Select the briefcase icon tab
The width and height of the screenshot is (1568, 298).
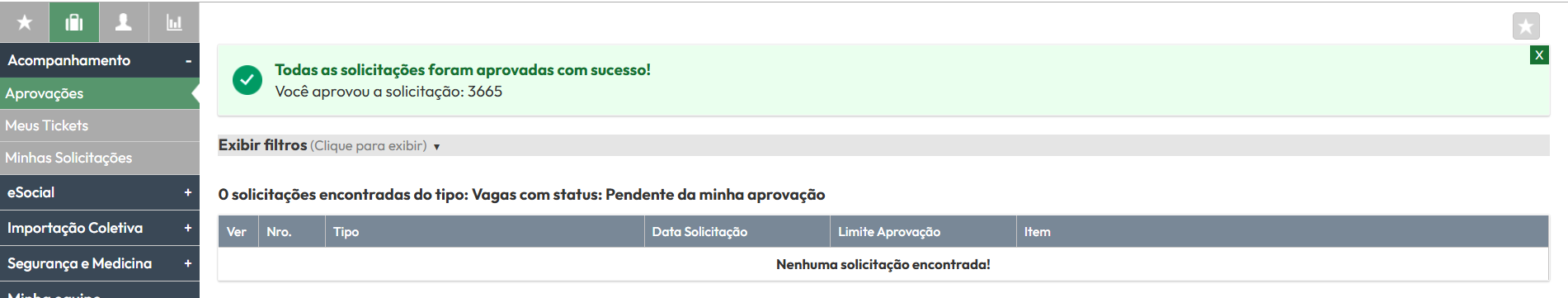pos(74,22)
